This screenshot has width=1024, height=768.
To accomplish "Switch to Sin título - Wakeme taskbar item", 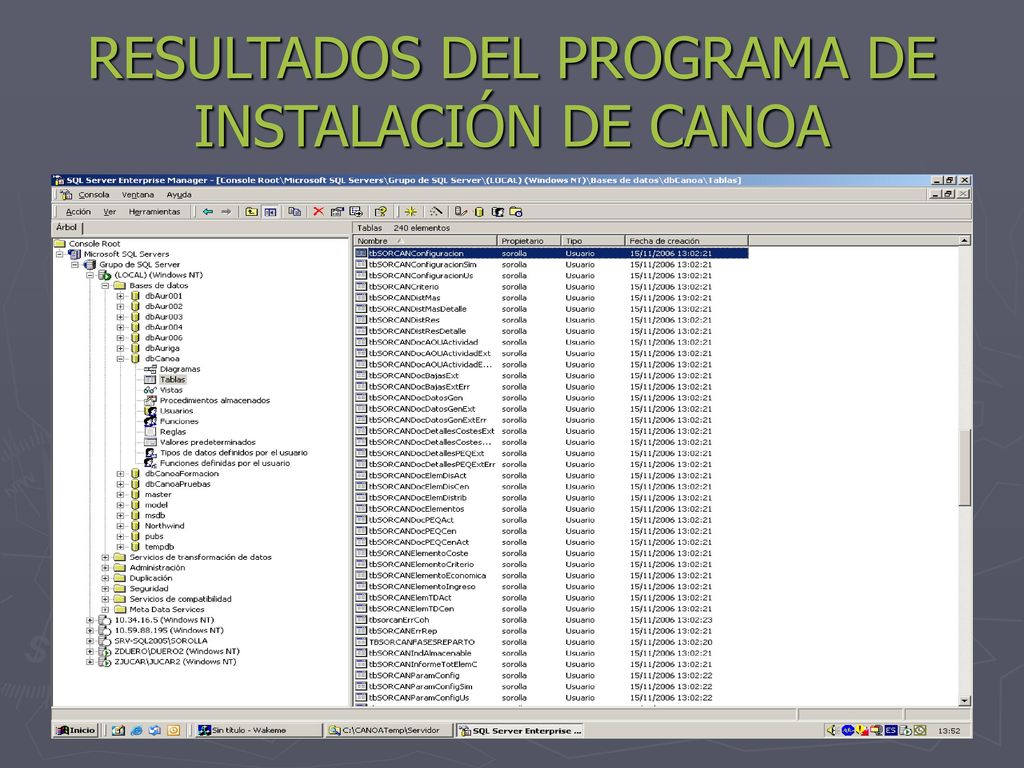I will (x=259, y=730).
